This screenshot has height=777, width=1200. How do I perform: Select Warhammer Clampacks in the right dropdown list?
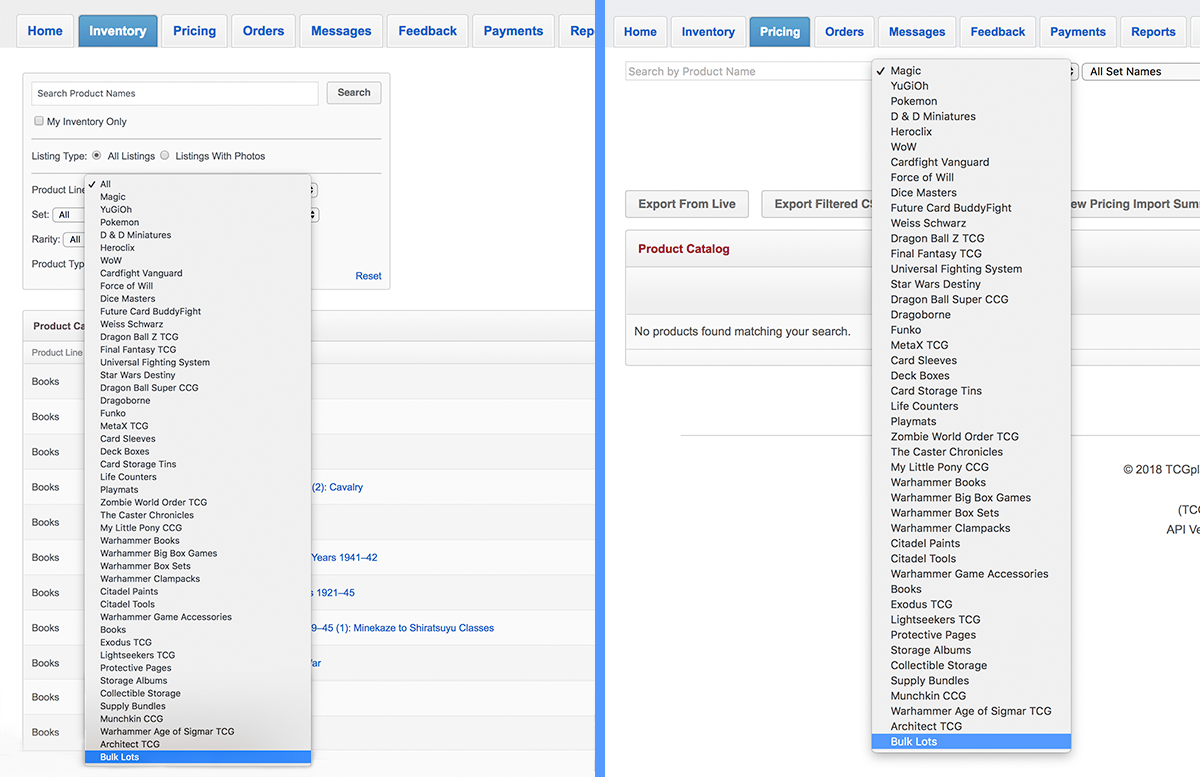971,528
